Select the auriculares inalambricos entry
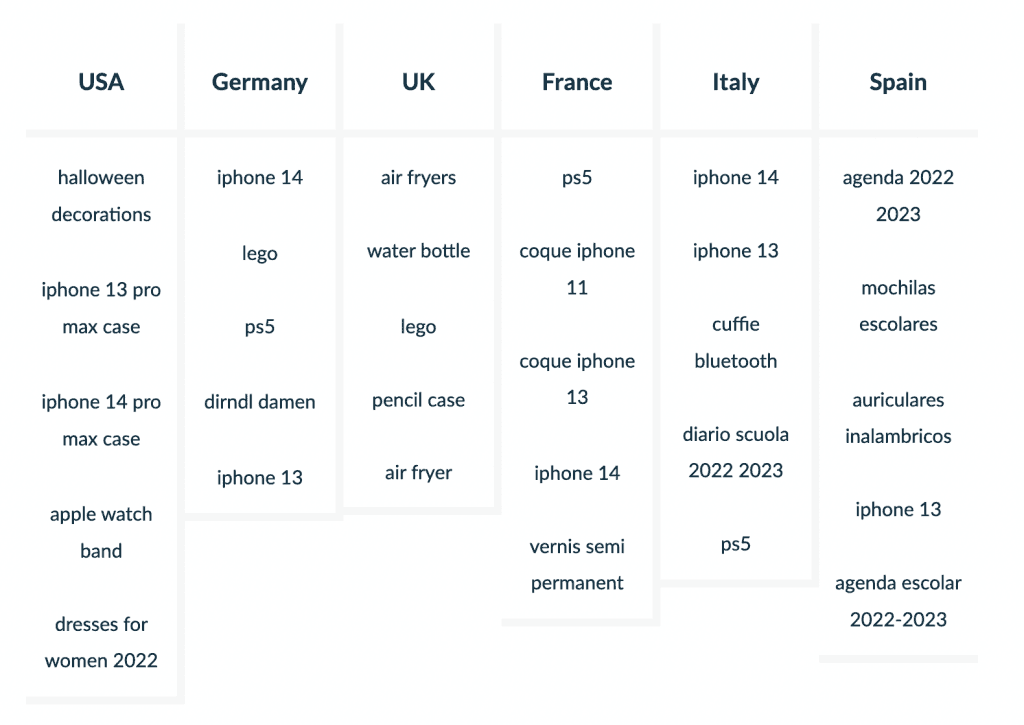Image resolution: width=1024 pixels, height=725 pixels. pos(898,418)
